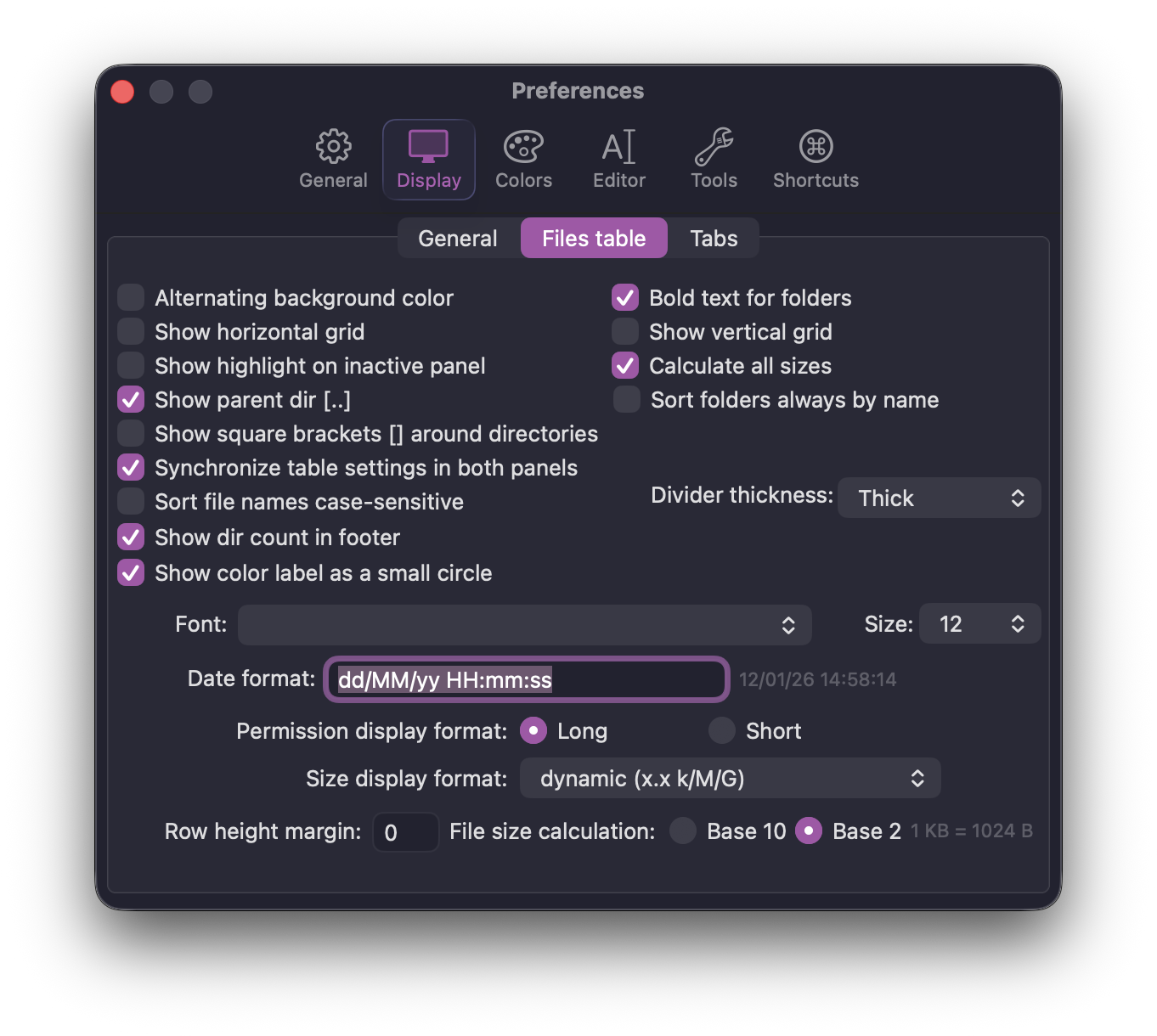1157x1036 pixels.
Task: Enable Alternating background color
Action: 130,297
